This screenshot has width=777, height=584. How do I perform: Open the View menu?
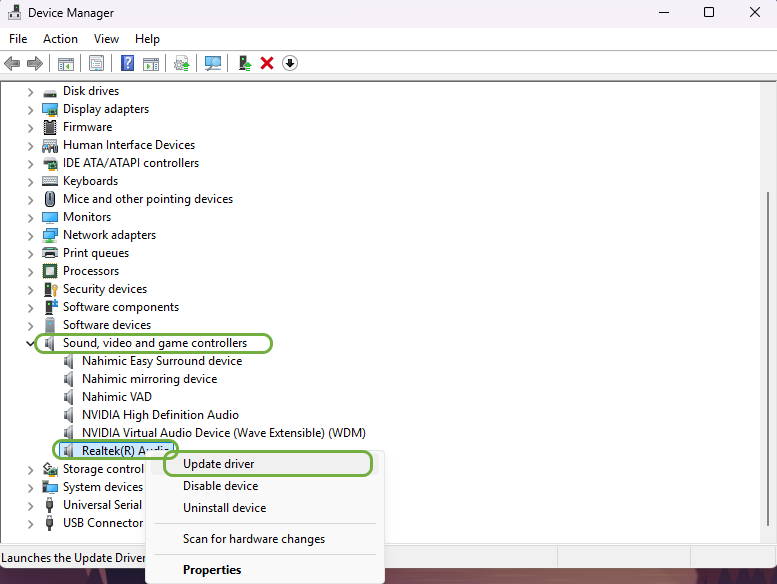pyautogui.click(x=106, y=39)
